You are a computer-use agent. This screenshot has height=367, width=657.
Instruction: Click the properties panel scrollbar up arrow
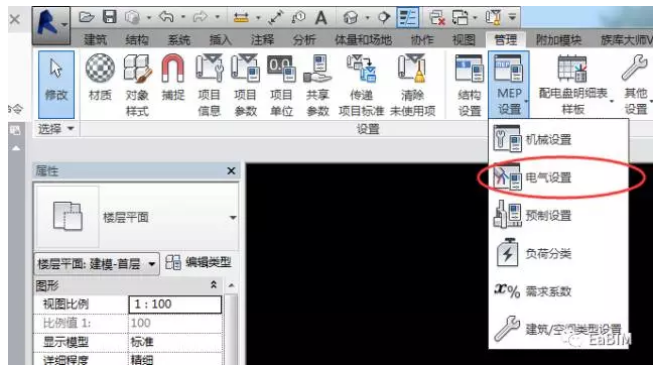tap(232, 285)
